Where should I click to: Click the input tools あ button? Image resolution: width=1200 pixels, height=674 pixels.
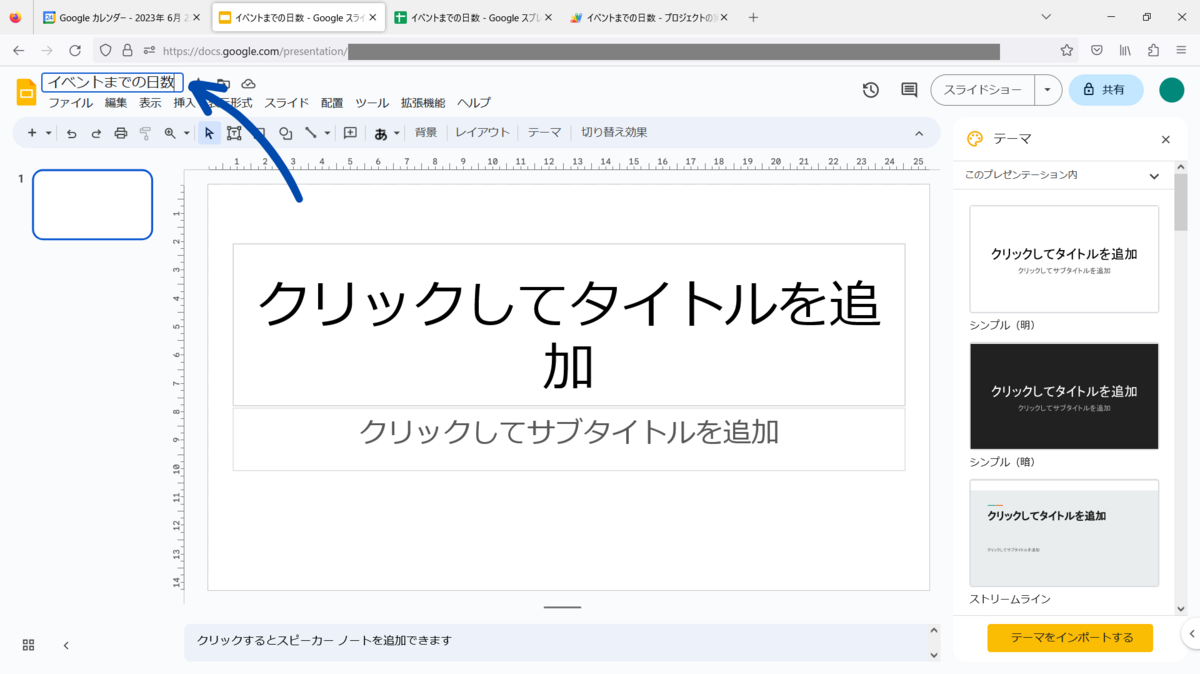(x=380, y=133)
